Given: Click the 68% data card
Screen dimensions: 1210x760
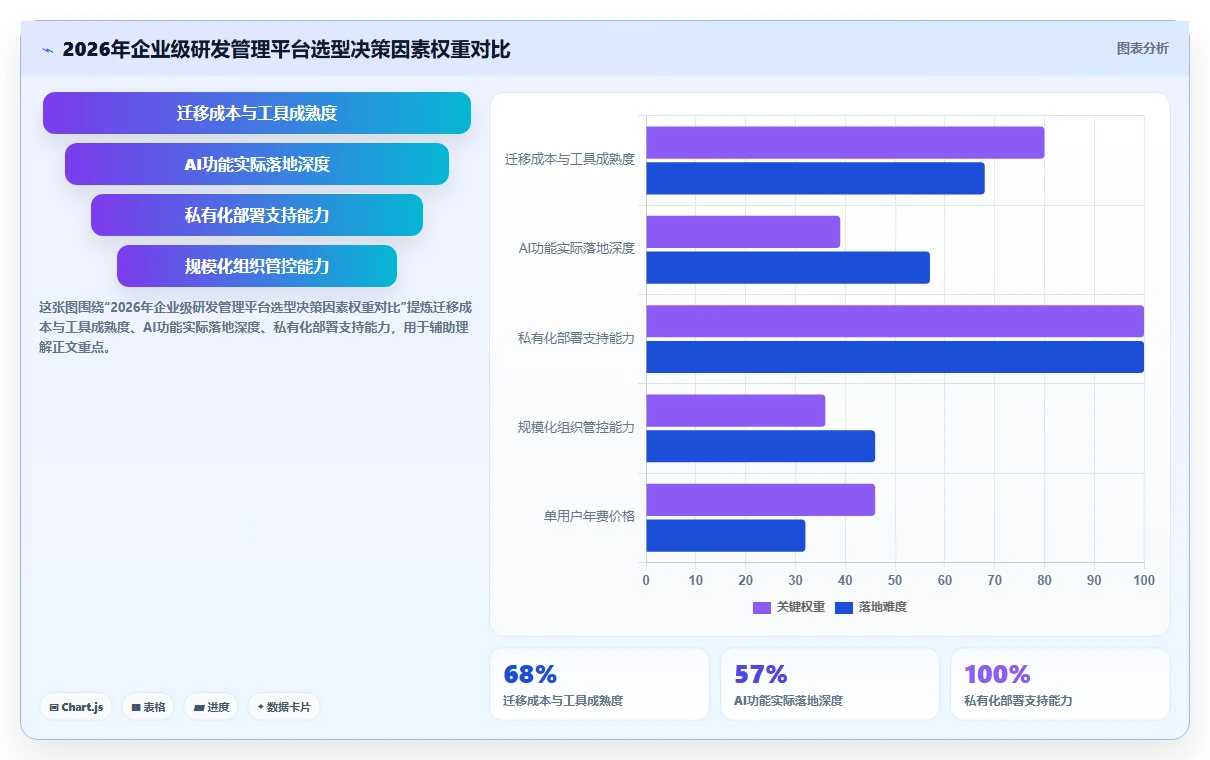Looking at the screenshot, I should pyautogui.click(x=599, y=684).
